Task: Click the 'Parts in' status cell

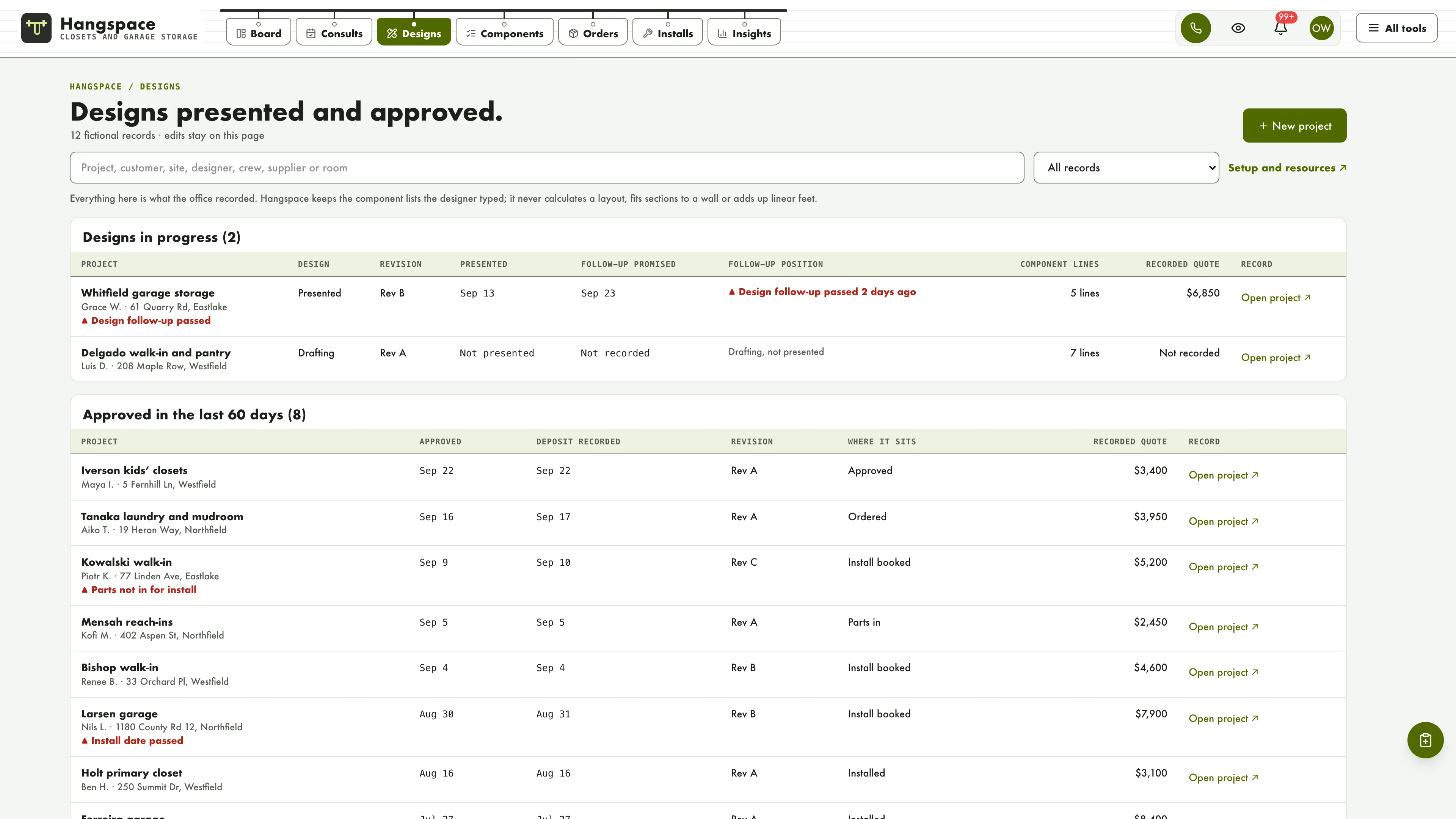Action: point(864,622)
